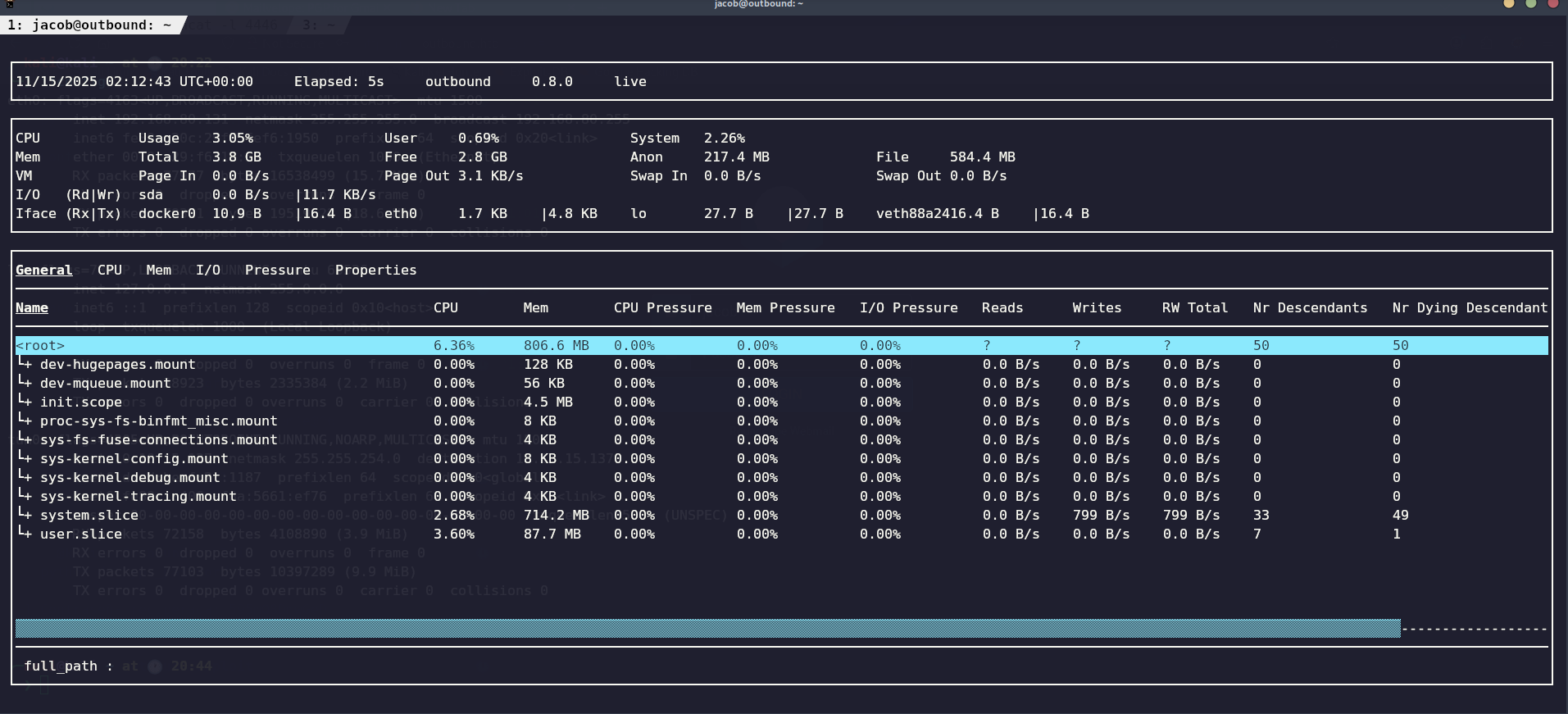This screenshot has height=714, width=1568.
Task: Select the General tab
Action: (43, 270)
